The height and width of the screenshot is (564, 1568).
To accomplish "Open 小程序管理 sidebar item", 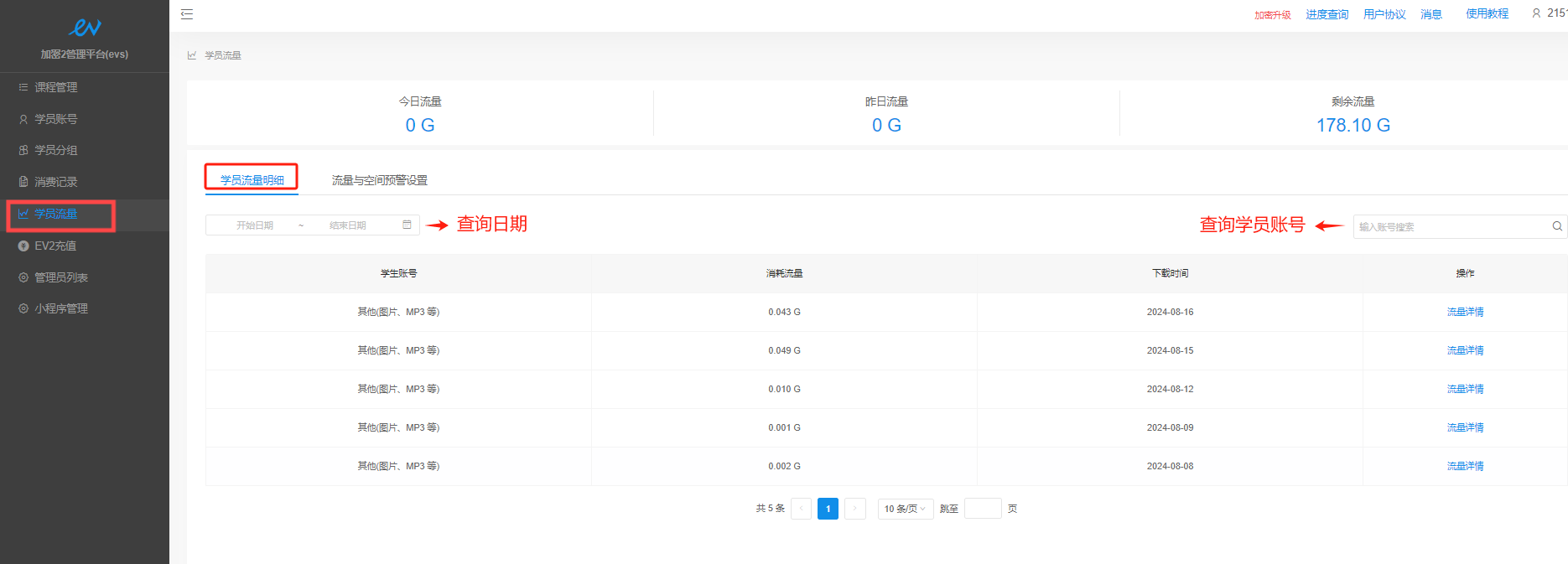I will point(60,308).
